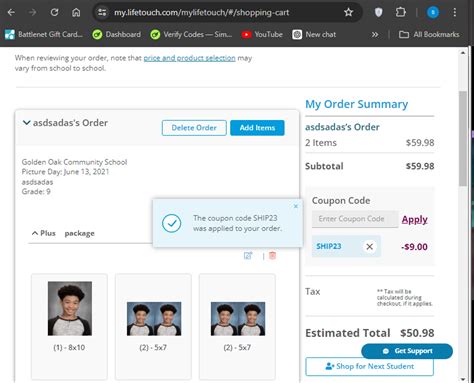Click the page vertical scrollbar thumb
Screen dimensions: 474x383
pyautogui.click(x=463, y=138)
